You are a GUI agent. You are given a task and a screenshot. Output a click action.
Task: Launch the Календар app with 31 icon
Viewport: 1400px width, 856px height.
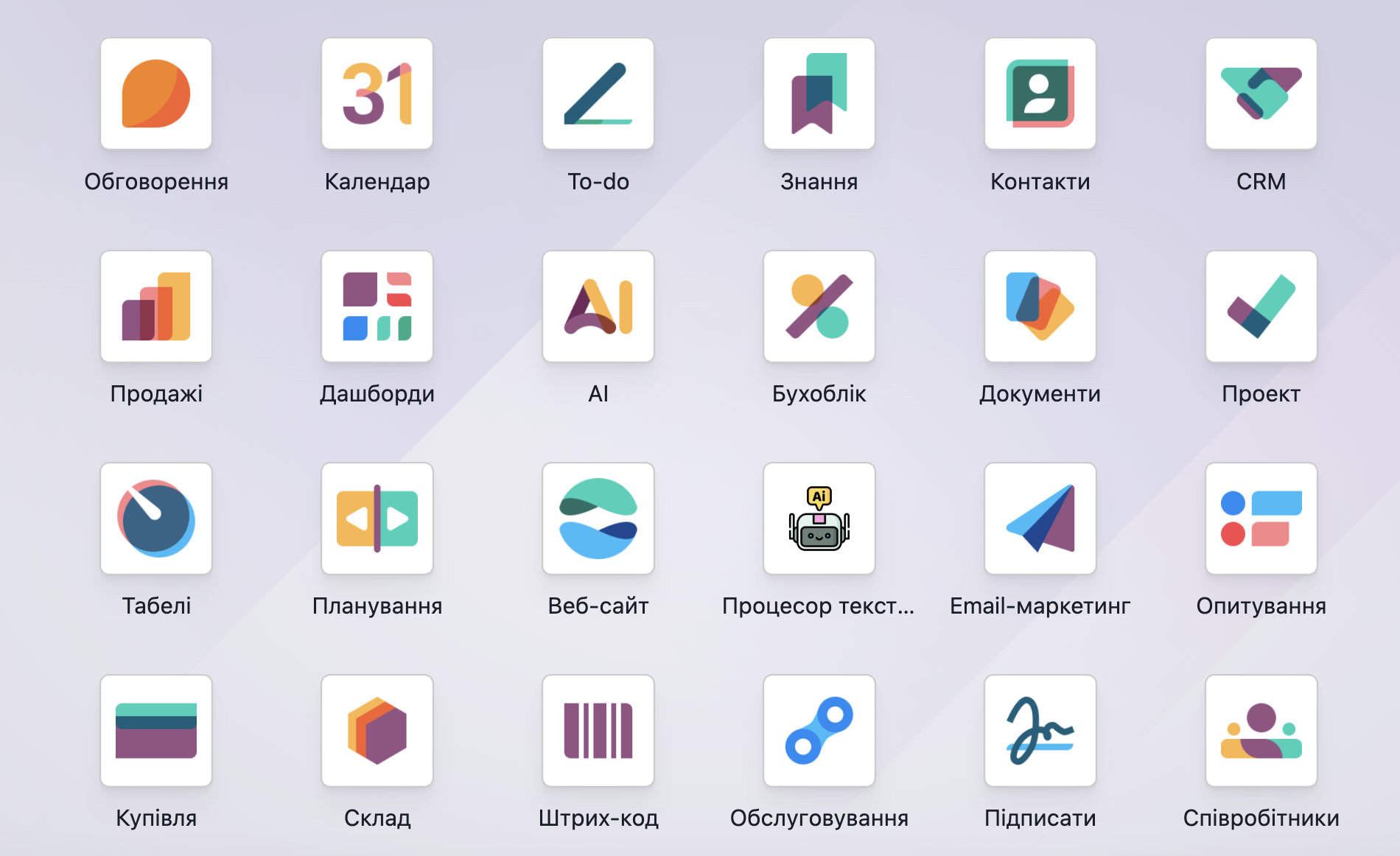click(377, 94)
